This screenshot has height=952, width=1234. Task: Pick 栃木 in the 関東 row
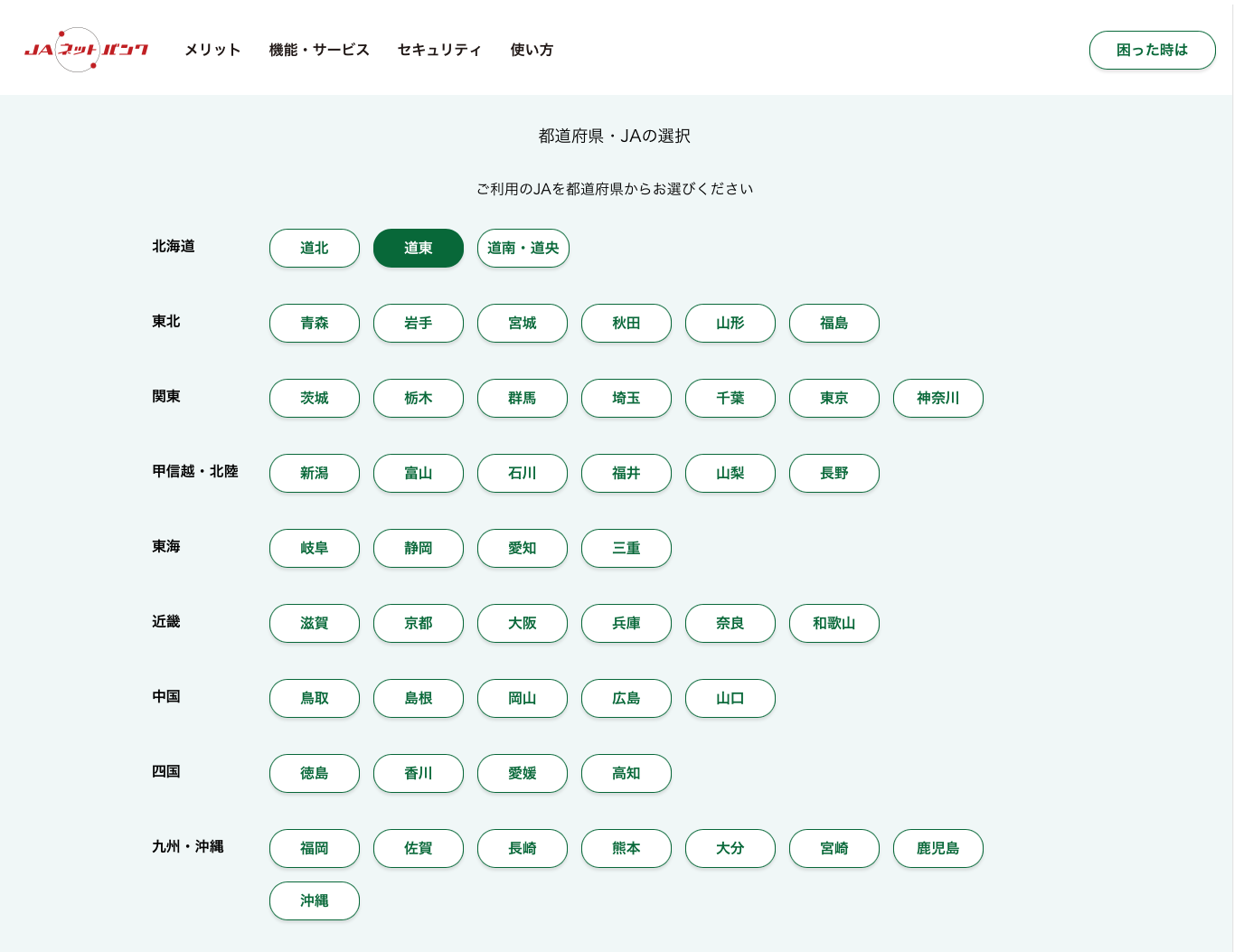[x=419, y=398]
